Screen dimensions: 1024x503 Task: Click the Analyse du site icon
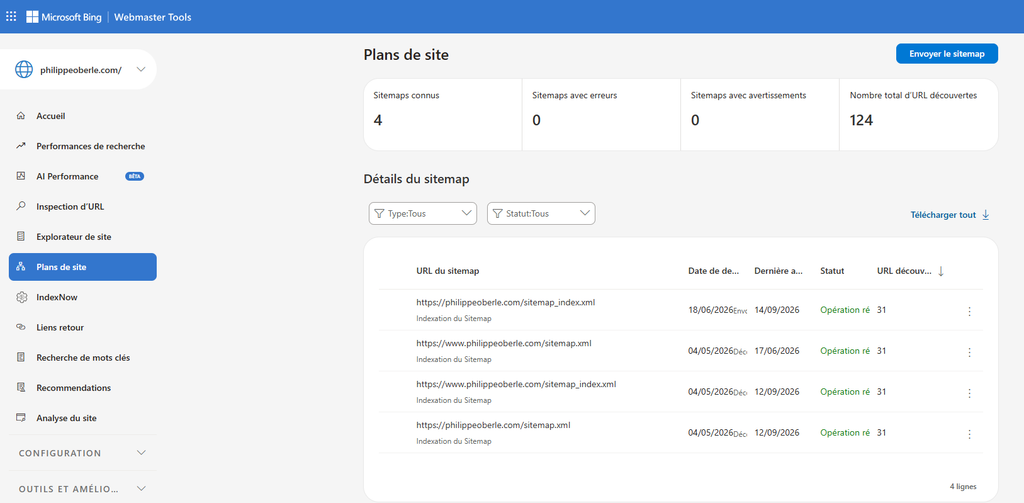[x=21, y=418]
